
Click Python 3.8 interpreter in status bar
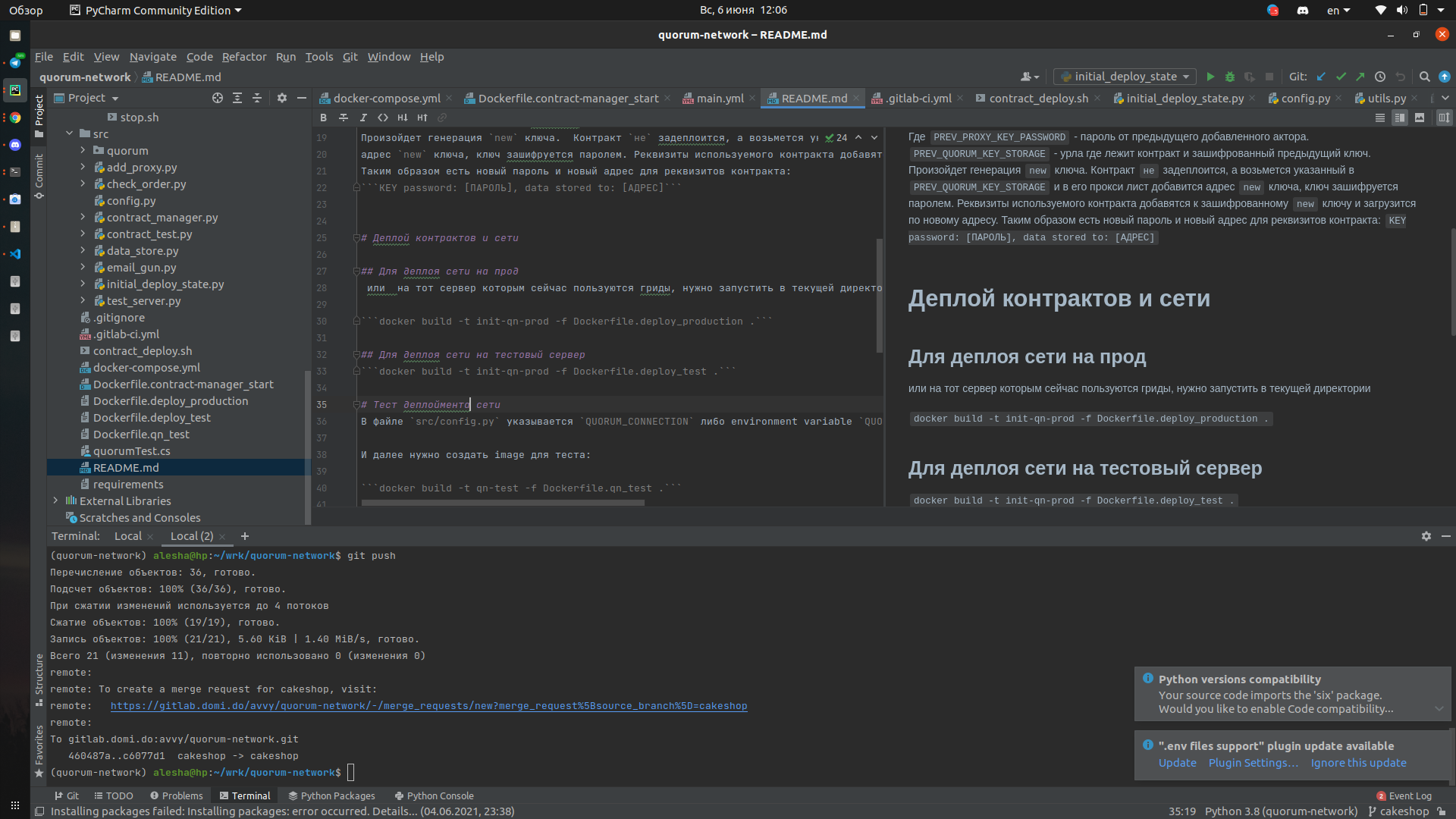tap(1281, 811)
